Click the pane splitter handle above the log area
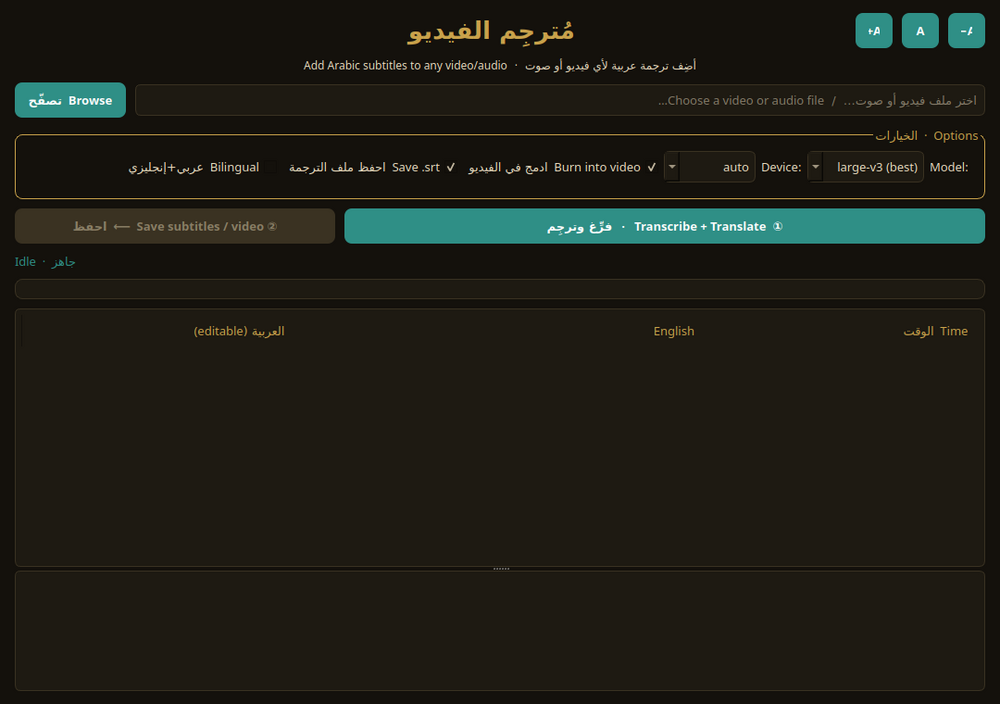The image size is (1000, 704). coord(501,568)
